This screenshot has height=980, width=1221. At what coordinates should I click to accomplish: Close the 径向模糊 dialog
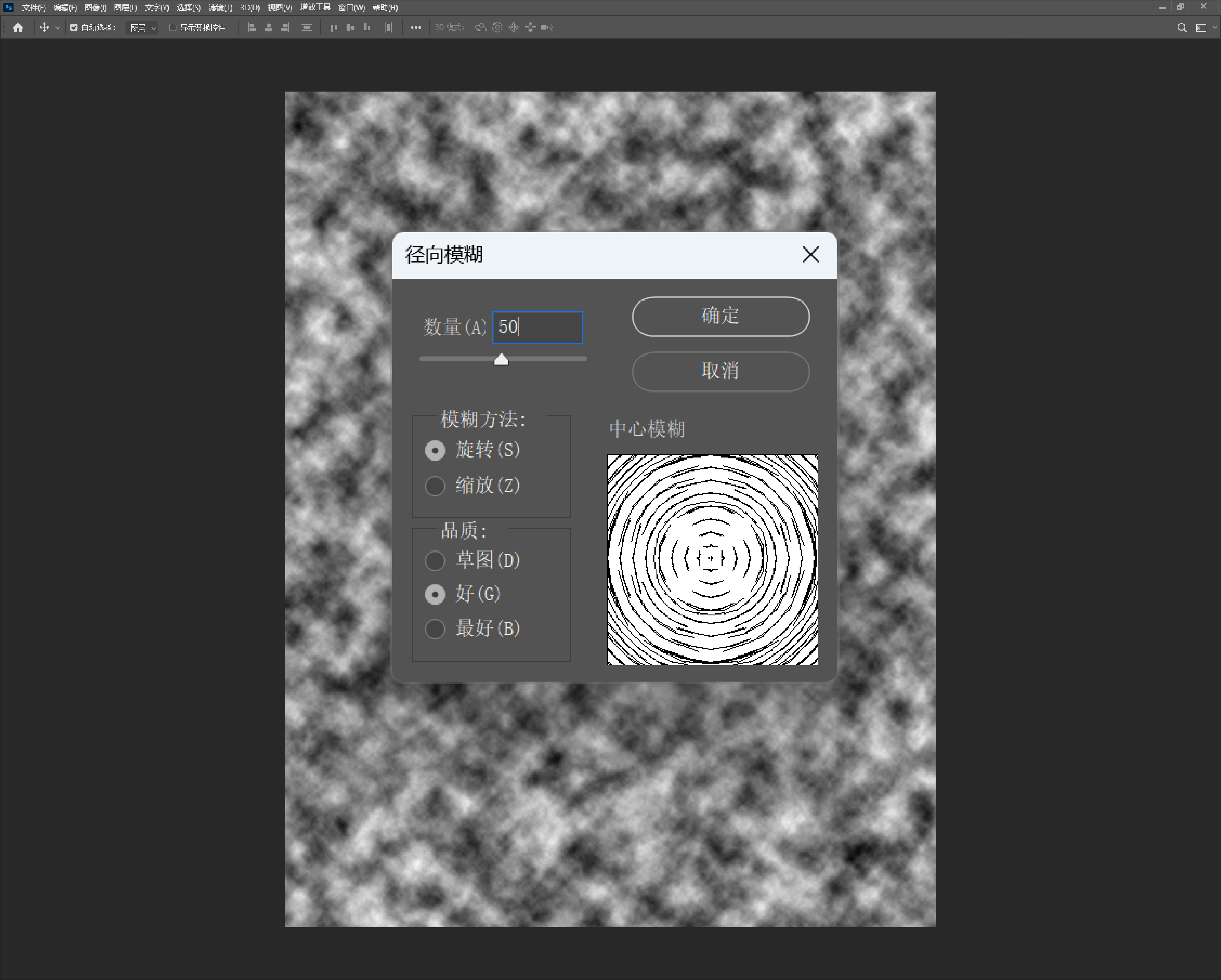811,255
